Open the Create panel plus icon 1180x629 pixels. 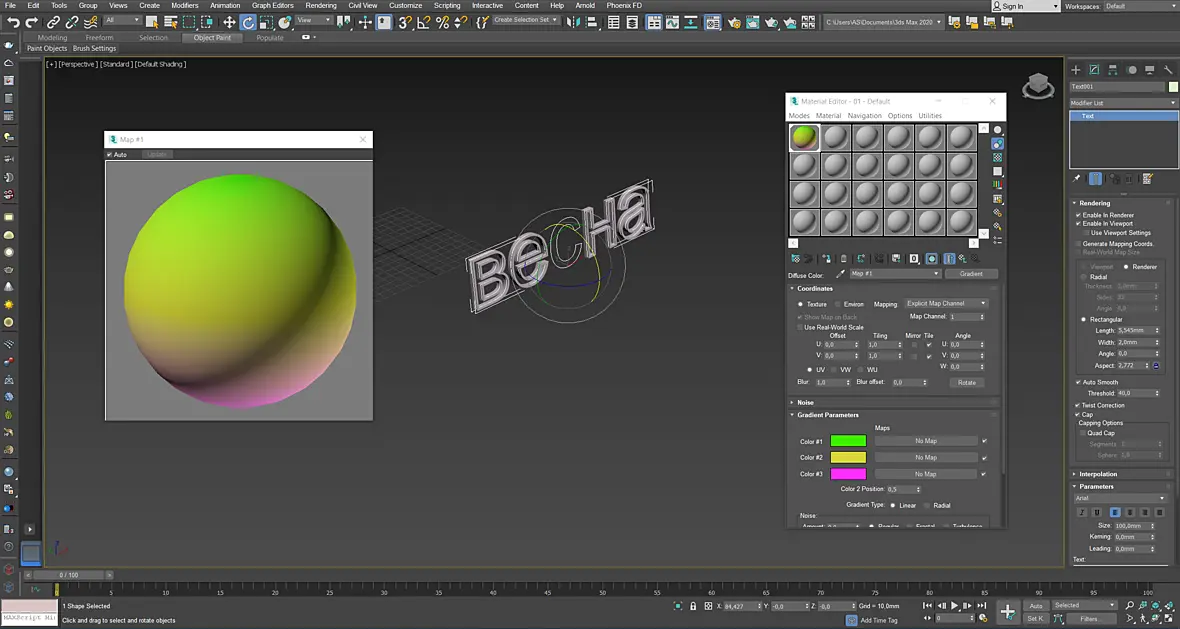pos(1075,70)
